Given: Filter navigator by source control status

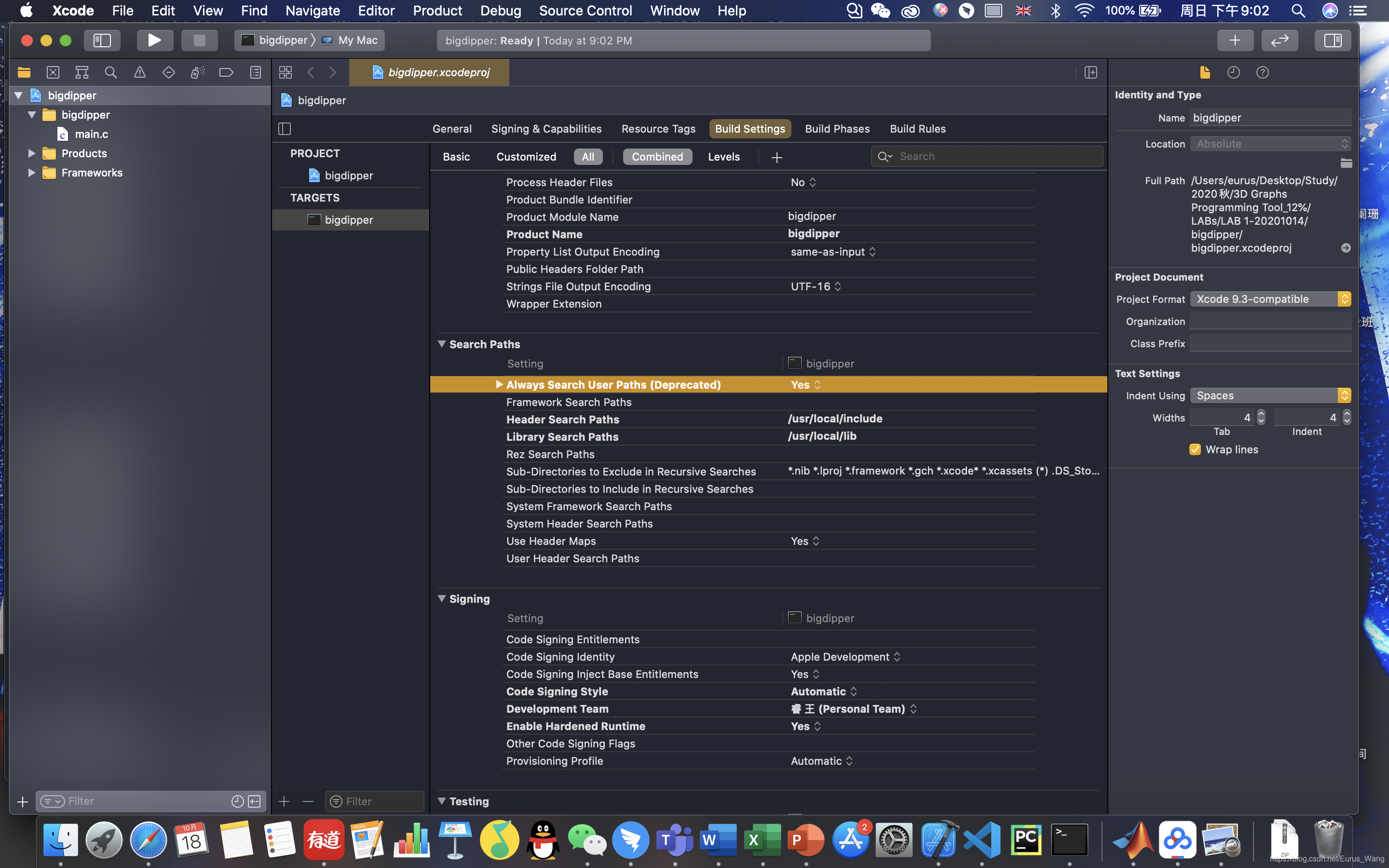Looking at the screenshot, I should [x=254, y=801].
